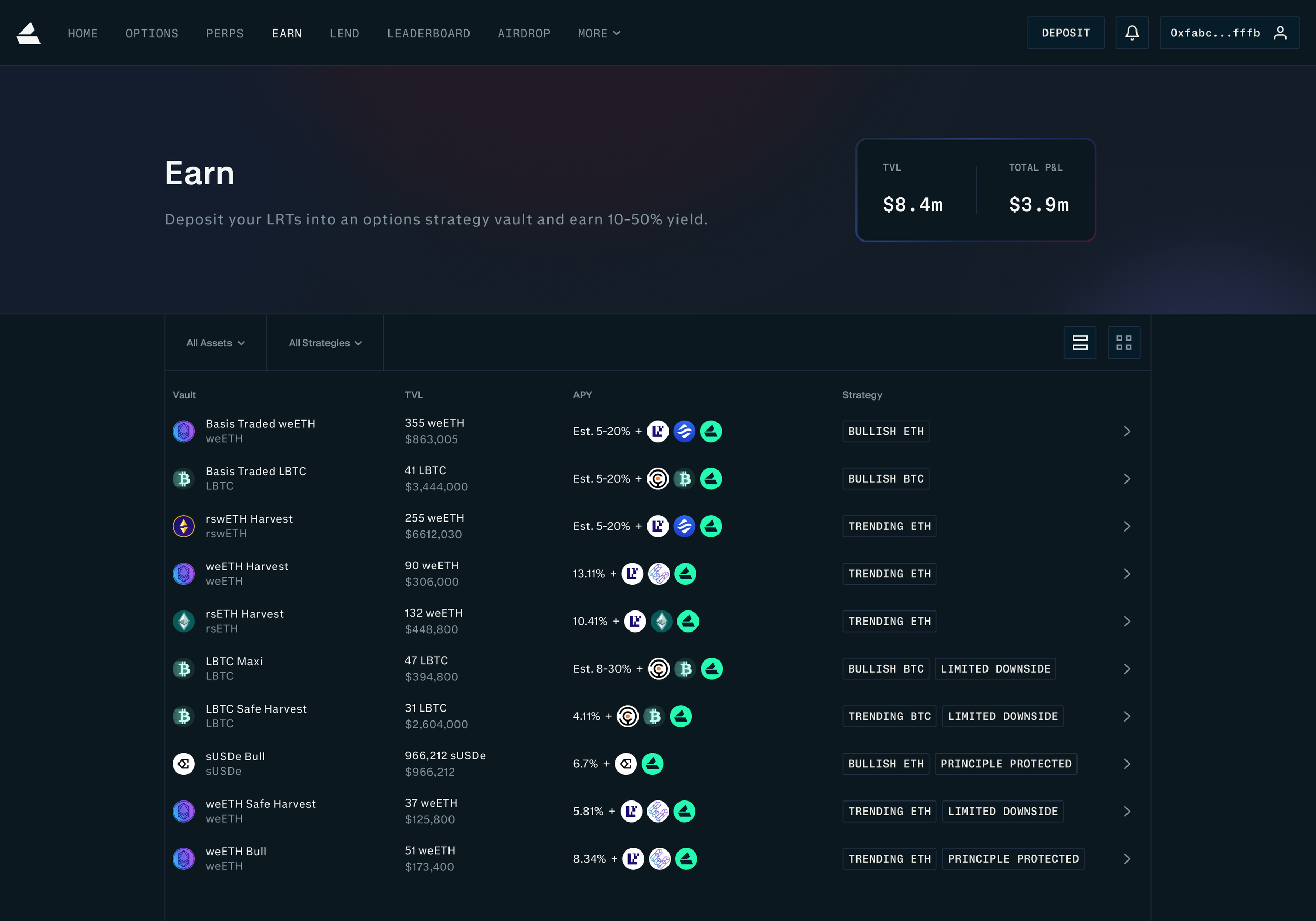Expand the weETH Bull vault row chevron
Image resolution: width=1316 pixels, height=921 pixels.
(x=1127, y=858)
